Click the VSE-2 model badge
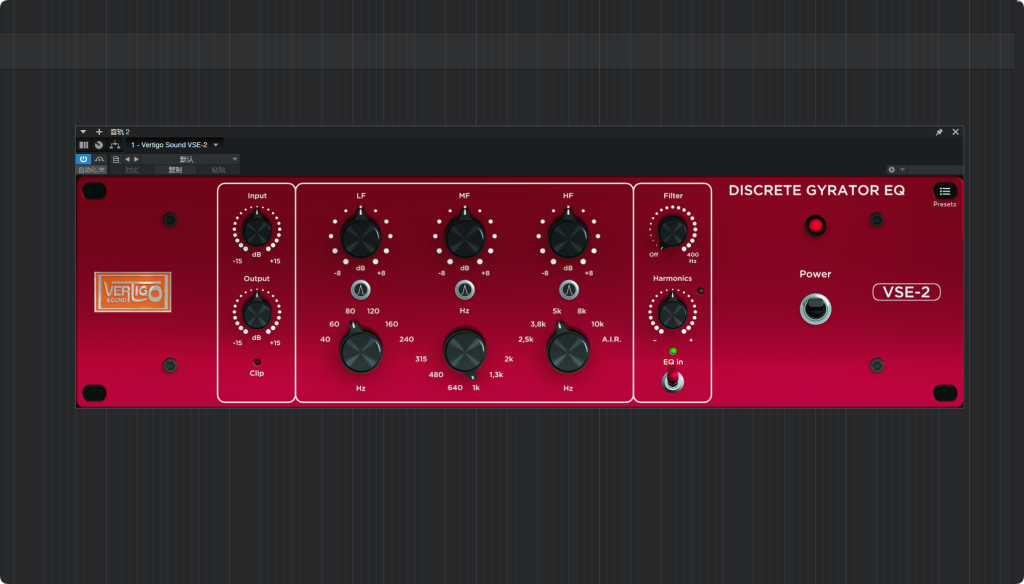This screenshot has height=584, width=1024. (x=906, y=292)
